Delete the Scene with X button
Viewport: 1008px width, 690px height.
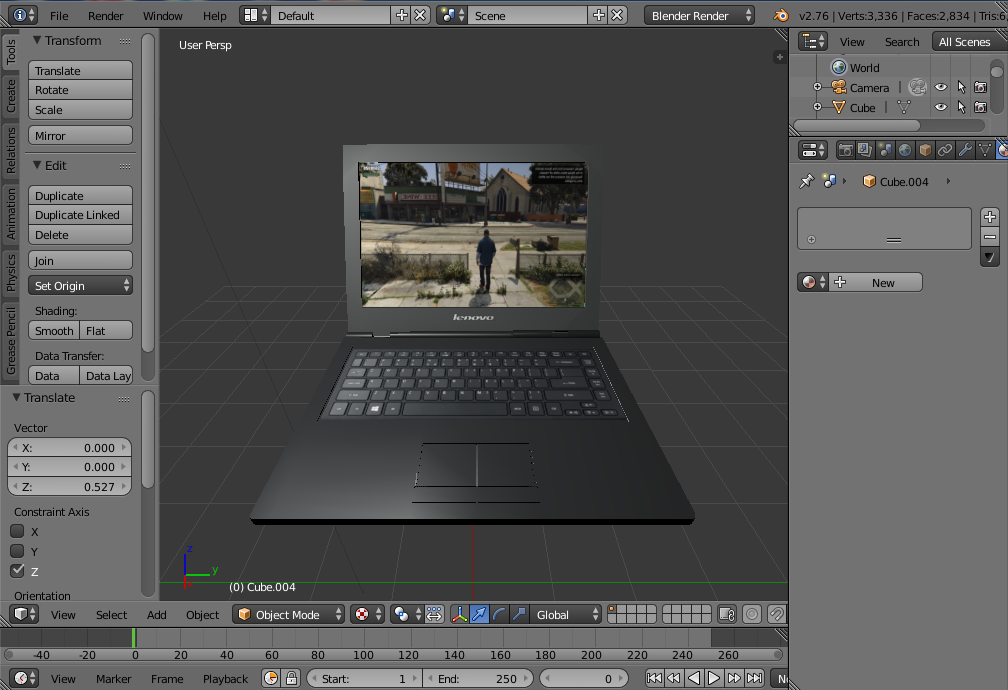coord(617,15)
